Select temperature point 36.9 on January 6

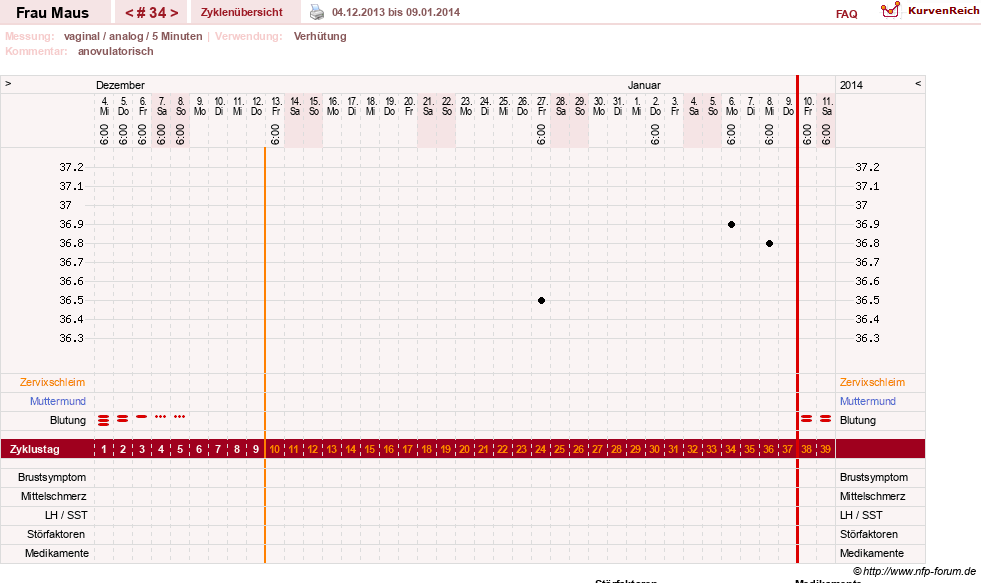(731, 224)
